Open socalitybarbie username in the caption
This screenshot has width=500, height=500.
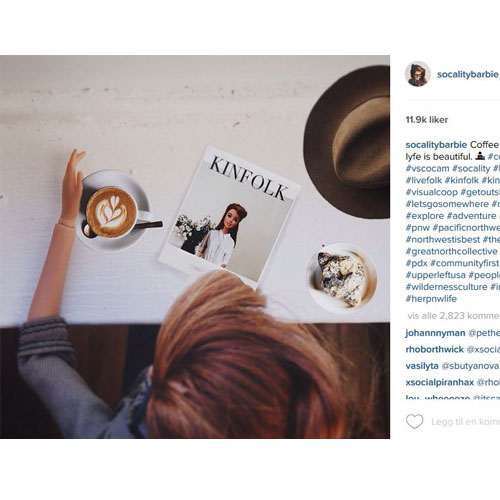click(x=436, y=145)
